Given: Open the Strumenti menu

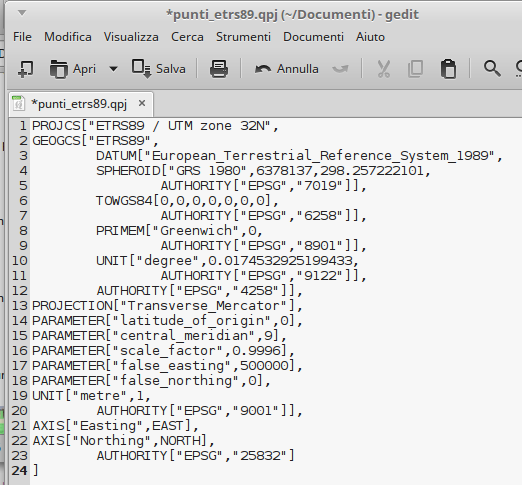Looking at the screenshot, I should [x=243, y=37].
